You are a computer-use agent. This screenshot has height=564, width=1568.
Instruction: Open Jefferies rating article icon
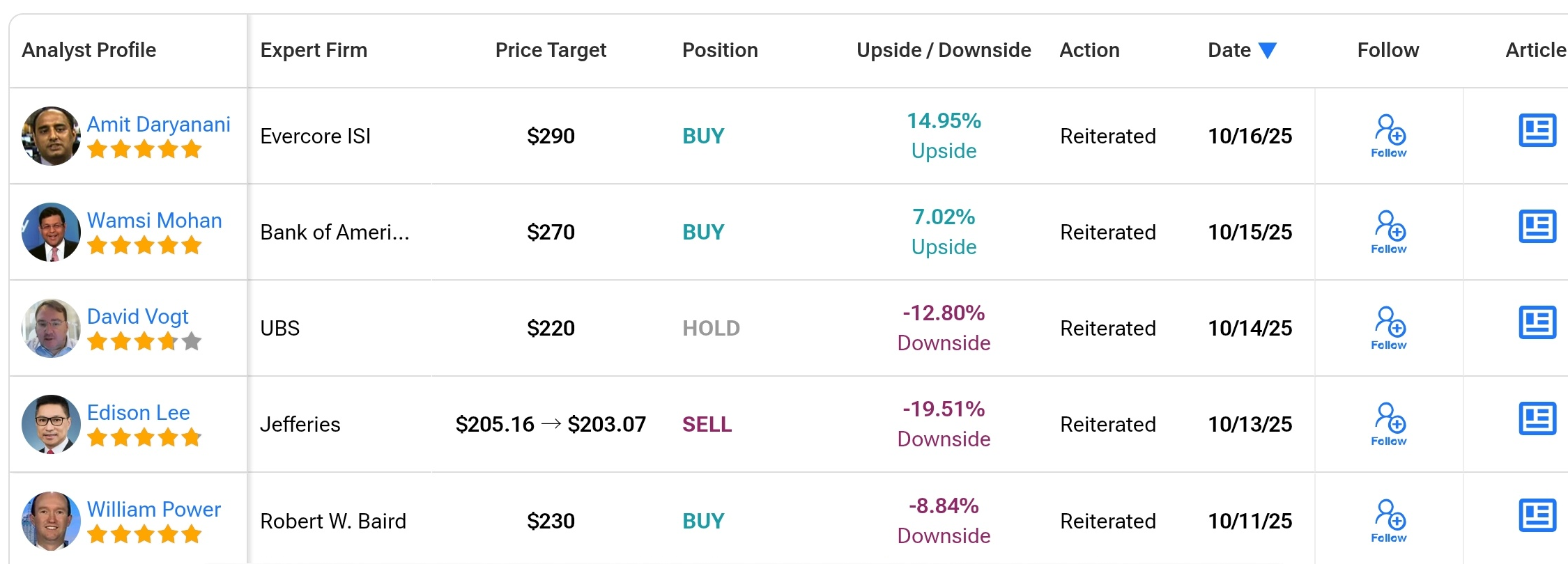point(1537,418)
